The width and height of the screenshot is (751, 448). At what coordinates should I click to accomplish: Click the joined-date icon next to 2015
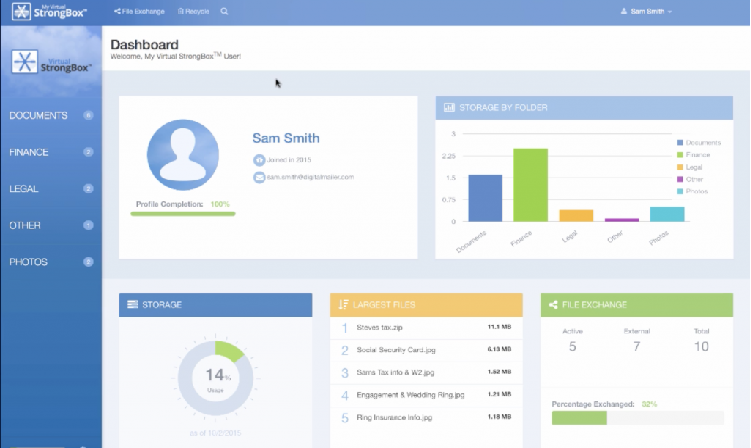pos(259,160)
